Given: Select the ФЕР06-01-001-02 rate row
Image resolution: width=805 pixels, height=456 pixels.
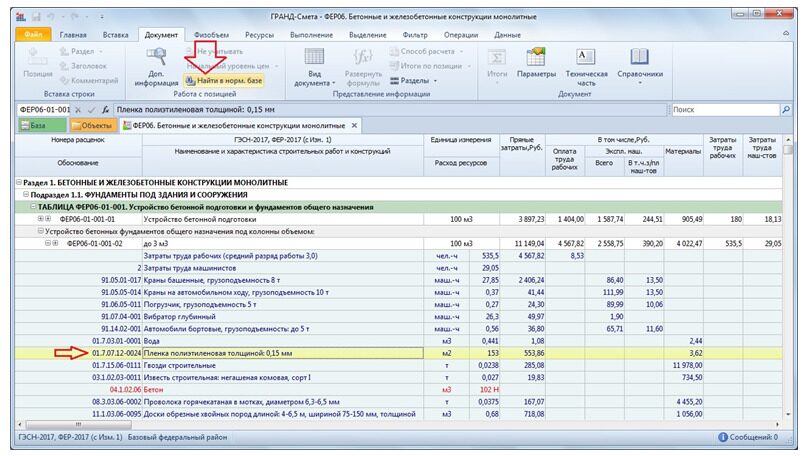Looking at the screenshot, I should (x=398, y=243).
